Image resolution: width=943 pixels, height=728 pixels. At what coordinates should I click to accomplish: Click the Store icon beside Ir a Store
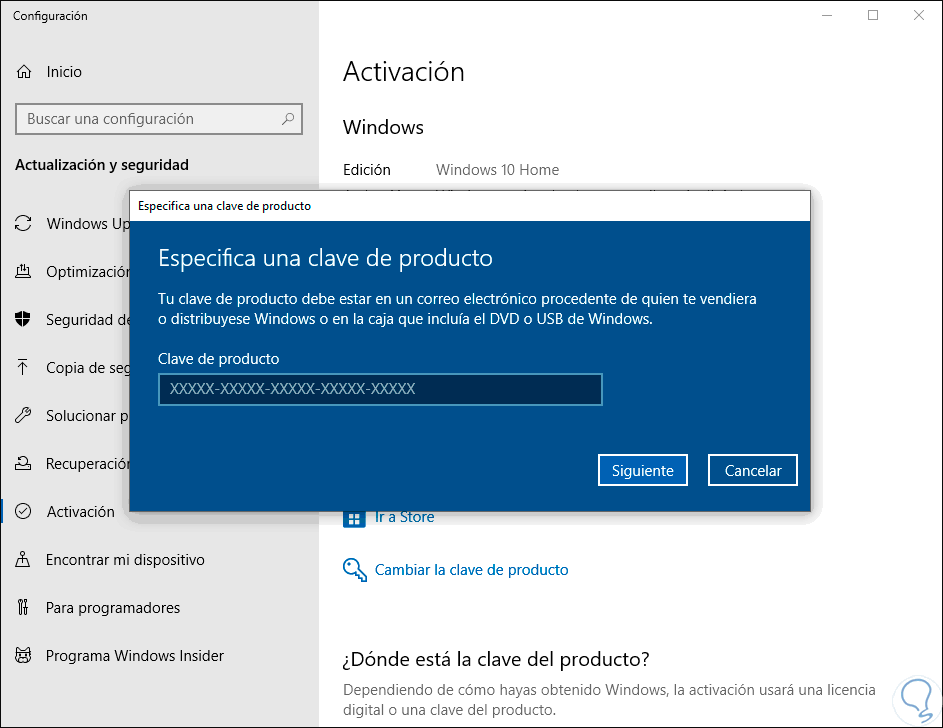pos(353,517)
